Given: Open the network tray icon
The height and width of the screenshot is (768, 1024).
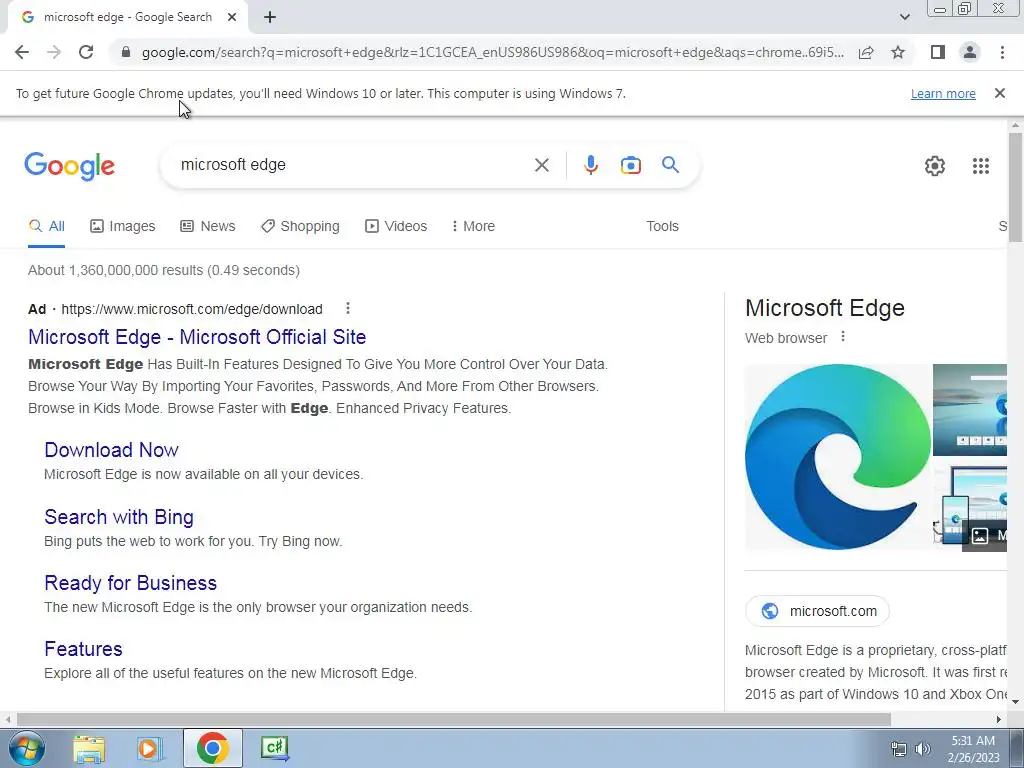Looking at the screenshot, I should pyautogui.click(x=899, y=749).
